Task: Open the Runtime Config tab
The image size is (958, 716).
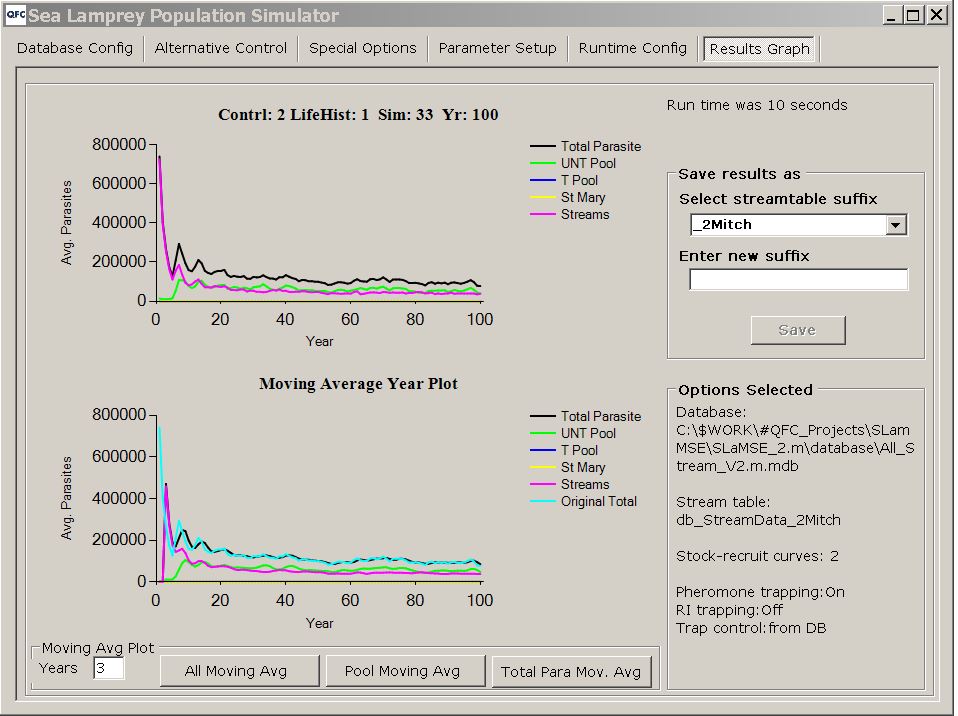Action: [x=632, y=47]
